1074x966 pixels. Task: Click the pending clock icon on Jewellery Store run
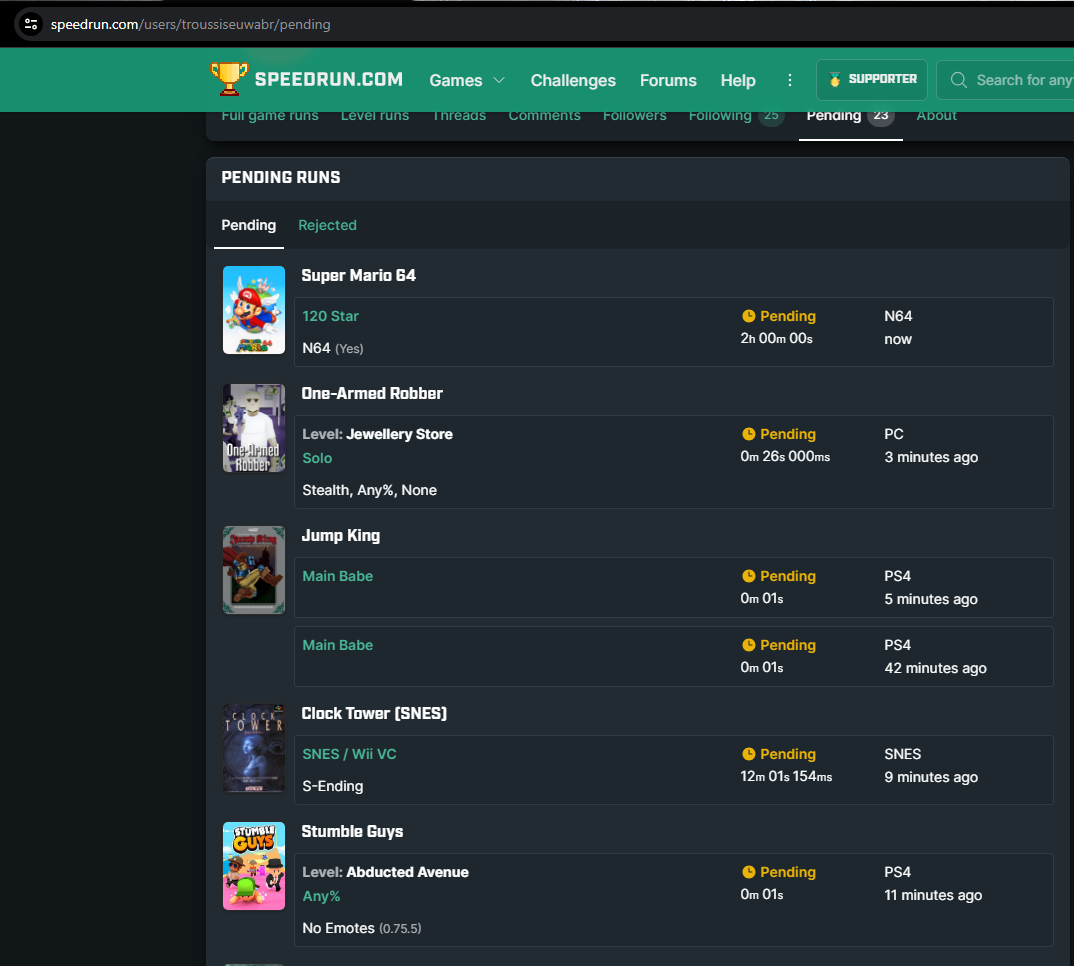point(749,434)
